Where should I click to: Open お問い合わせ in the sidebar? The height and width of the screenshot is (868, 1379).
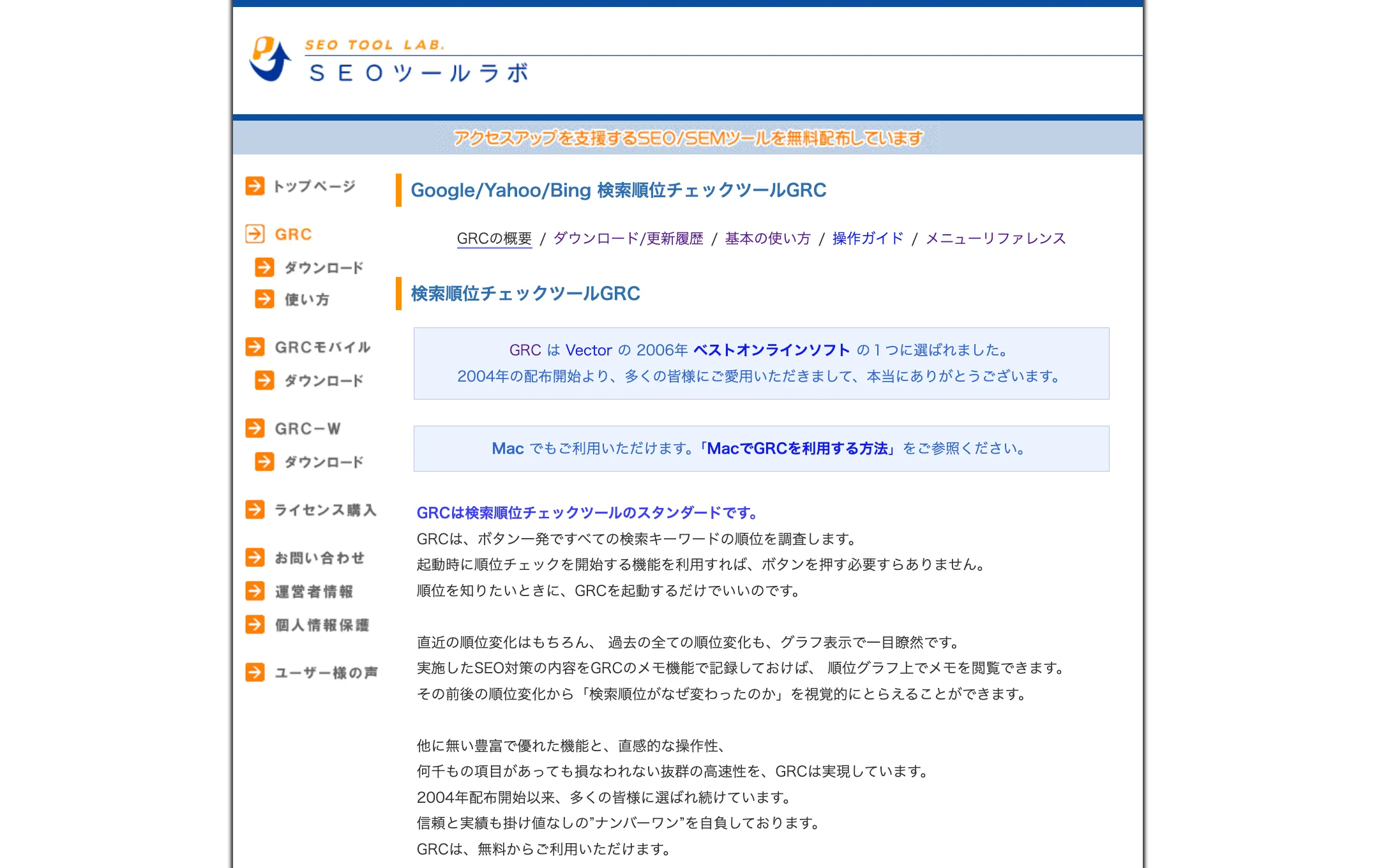320,558
